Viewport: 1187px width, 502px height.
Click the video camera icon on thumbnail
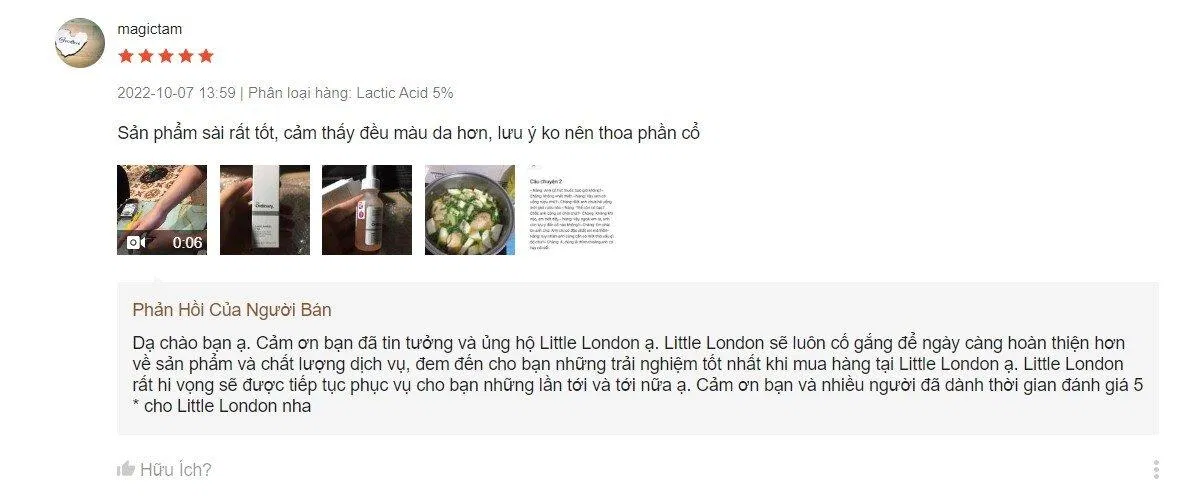pos(136,242)
